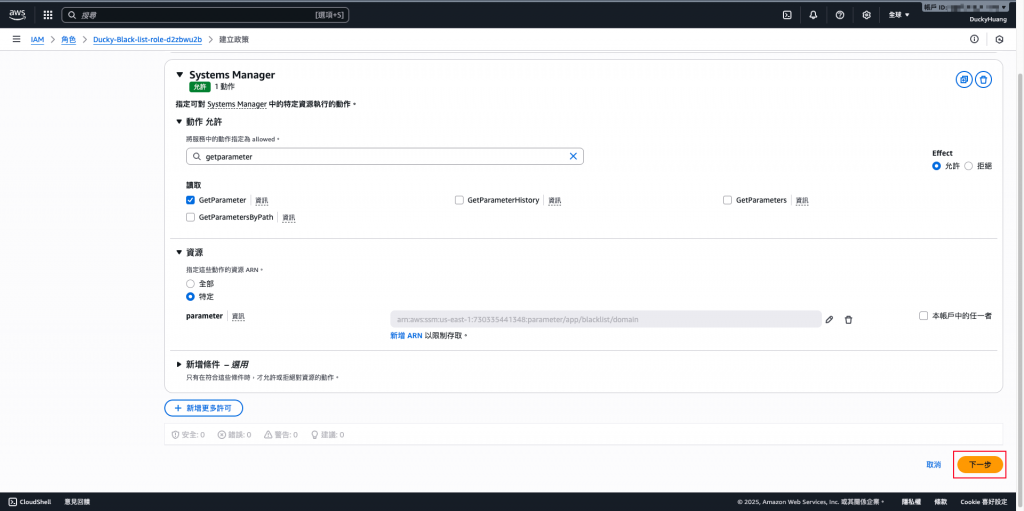The width and height of the screenshot is (1024, 511).
Task: Open GetParameterHistory 資訊 link
Action: [x=555, y=201]
